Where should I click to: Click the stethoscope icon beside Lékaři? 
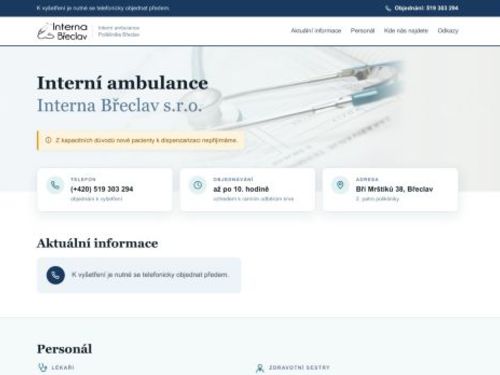coord(42,367)
